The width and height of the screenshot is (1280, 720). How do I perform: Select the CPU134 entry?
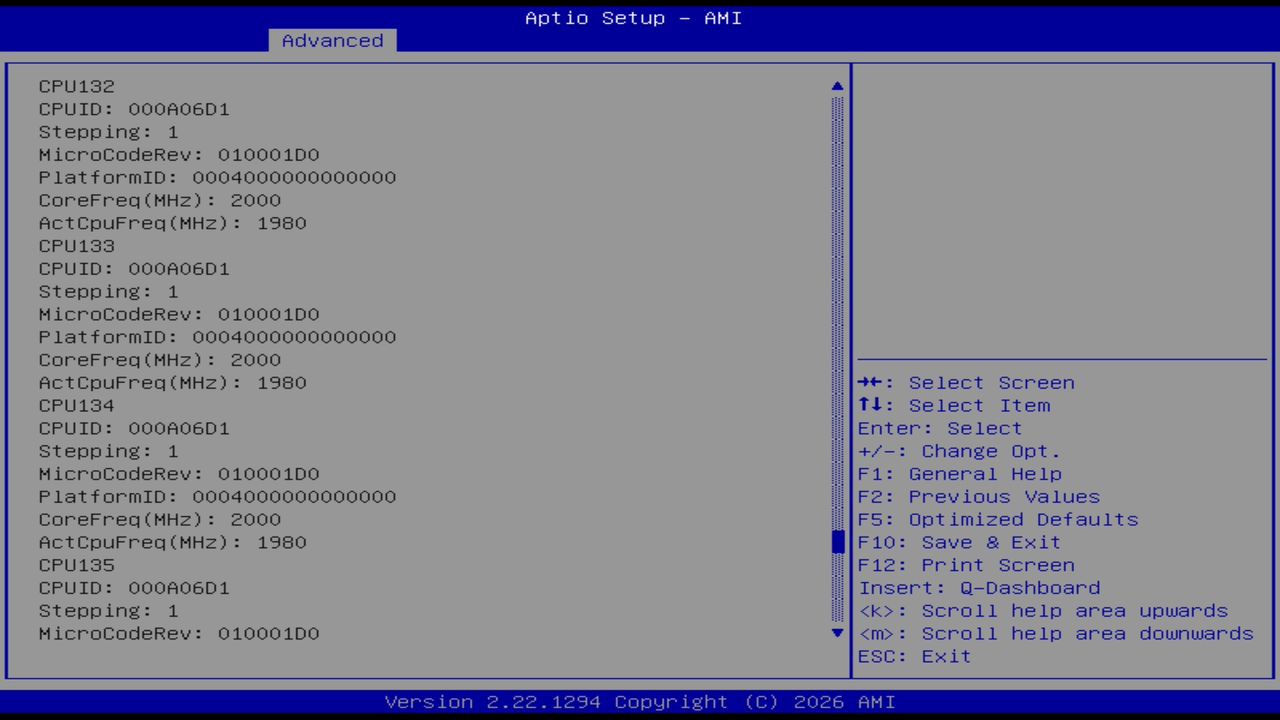coord(76,405)
